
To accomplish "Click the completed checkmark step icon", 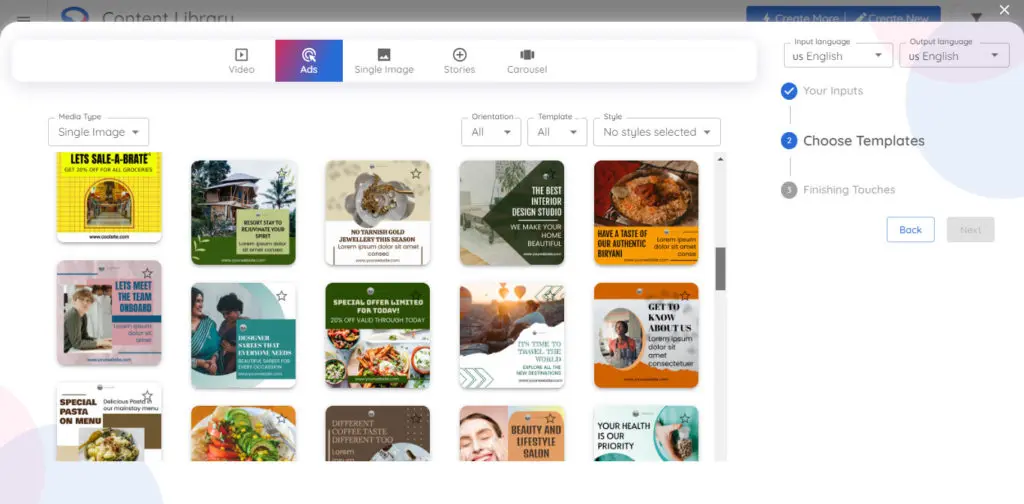I will 789,91.
